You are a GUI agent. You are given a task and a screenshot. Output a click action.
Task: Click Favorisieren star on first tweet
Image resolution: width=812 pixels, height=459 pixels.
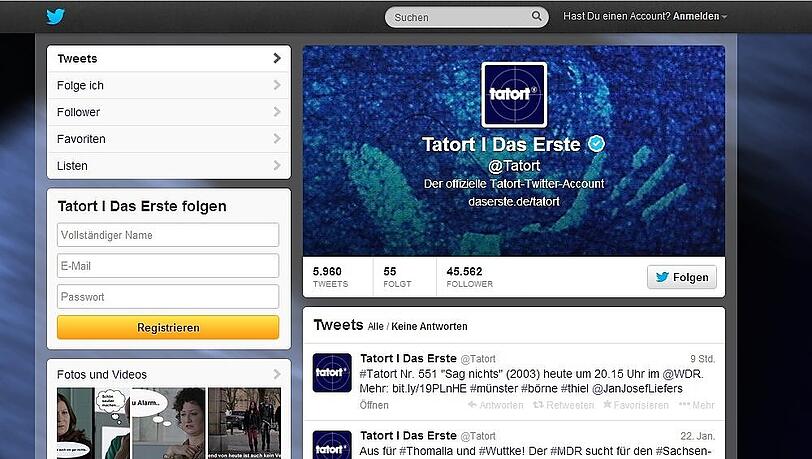[636, 405]
